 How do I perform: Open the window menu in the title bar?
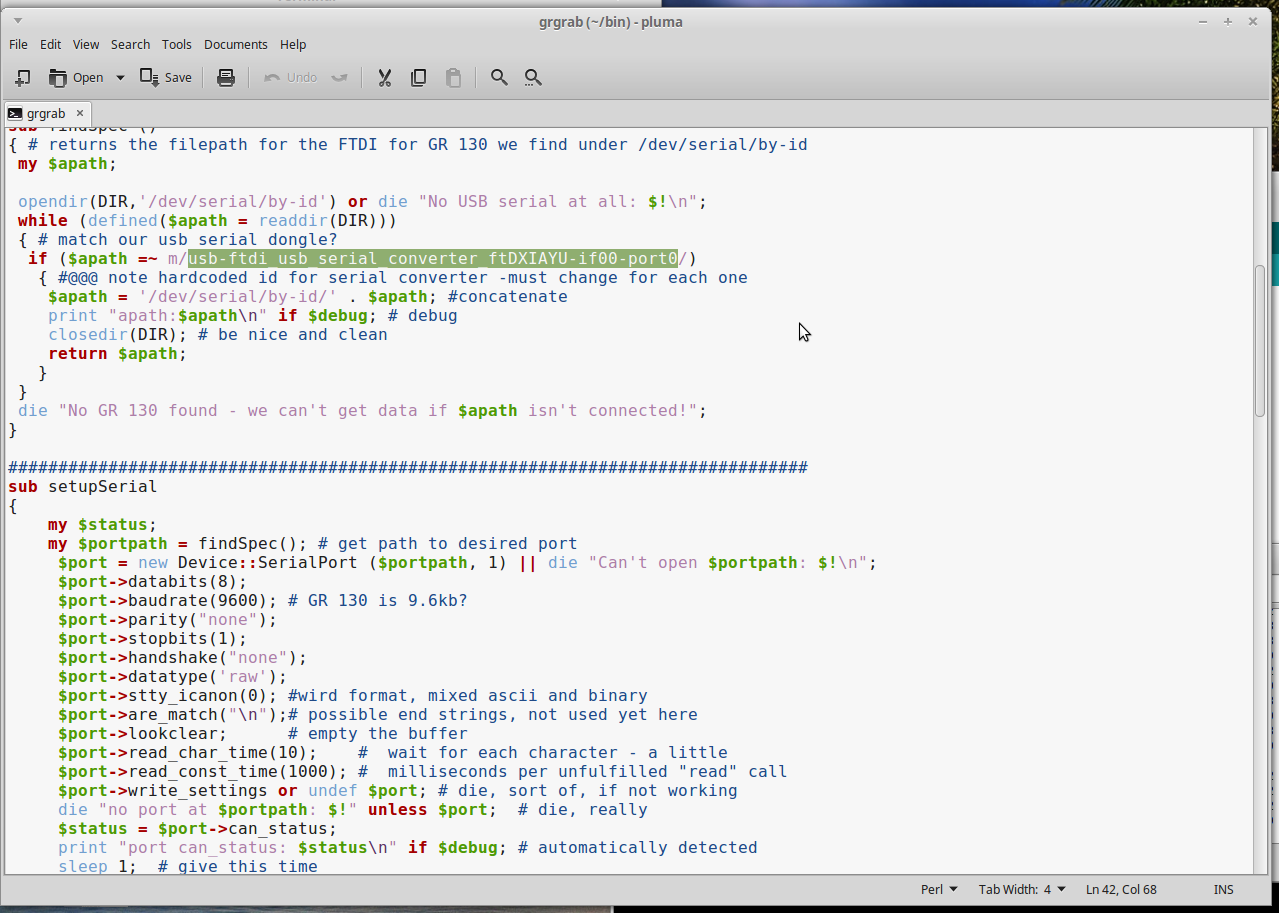tap(18, 21)
